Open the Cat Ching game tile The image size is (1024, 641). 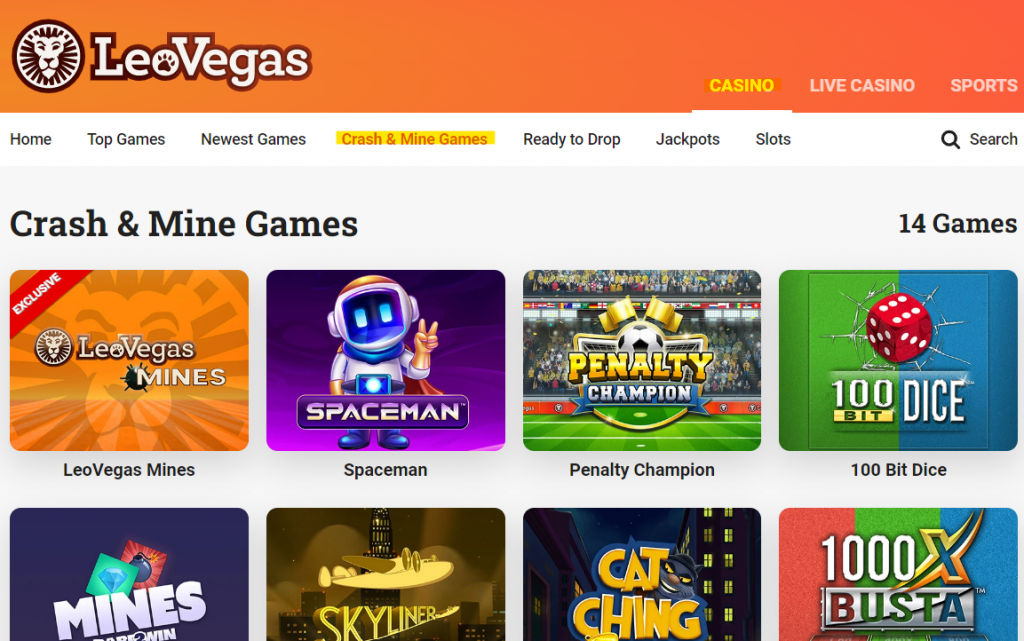click(x=642, y=574)
